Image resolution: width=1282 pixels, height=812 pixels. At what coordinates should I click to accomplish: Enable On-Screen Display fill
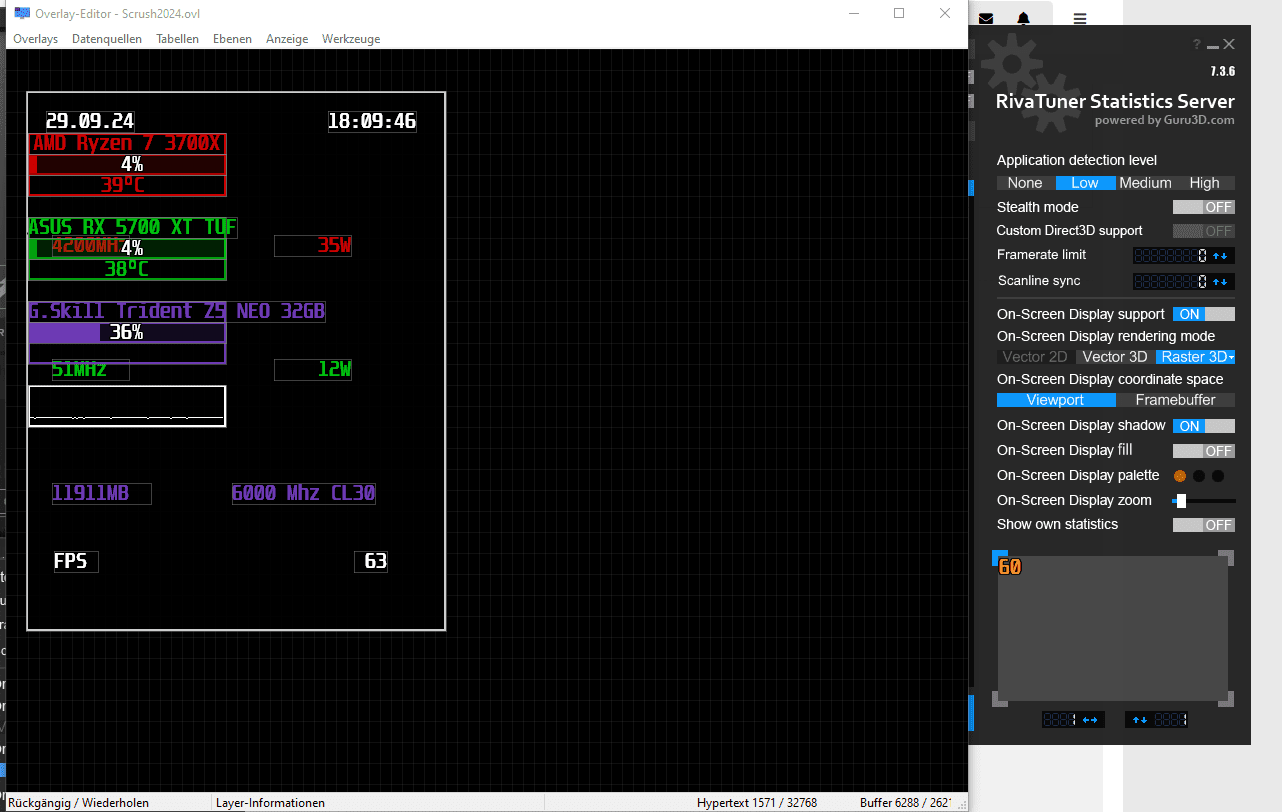[1204, 451]
